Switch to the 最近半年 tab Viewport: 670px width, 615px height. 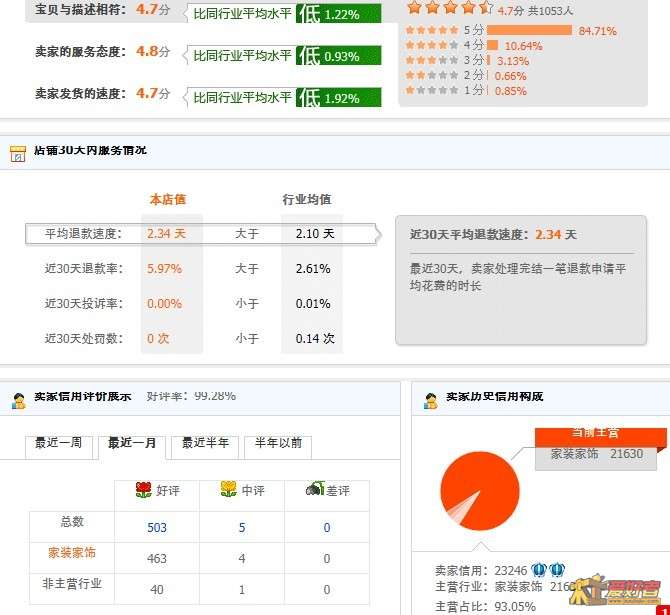pos(205,447)
